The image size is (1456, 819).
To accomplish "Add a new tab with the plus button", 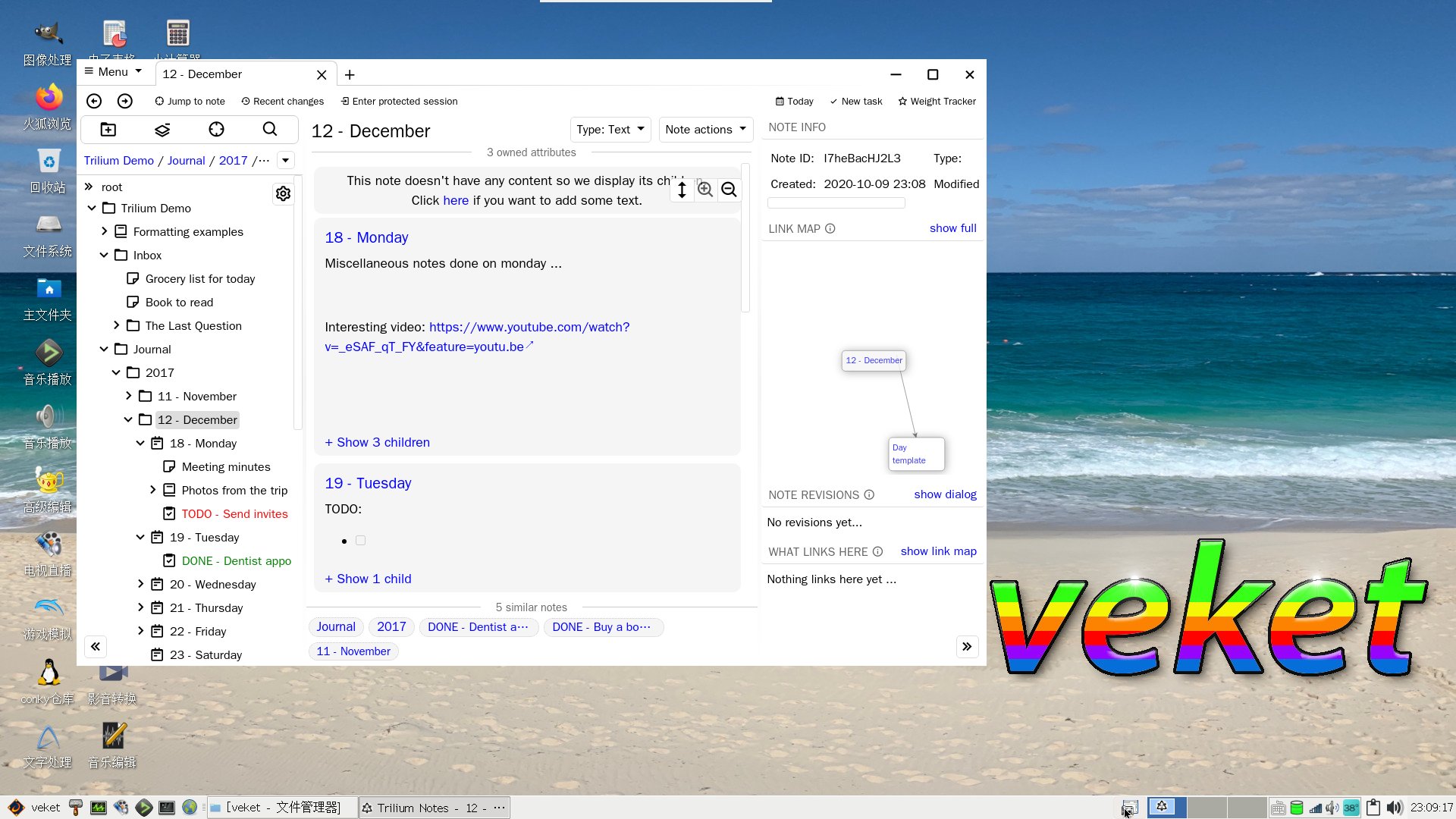I will click(x=350, y=75).
